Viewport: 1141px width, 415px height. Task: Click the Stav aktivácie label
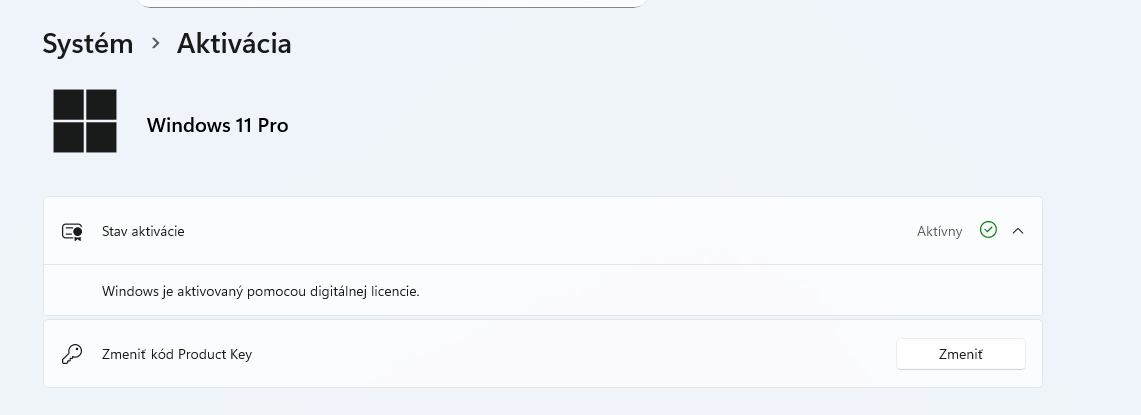coord(143,231)
